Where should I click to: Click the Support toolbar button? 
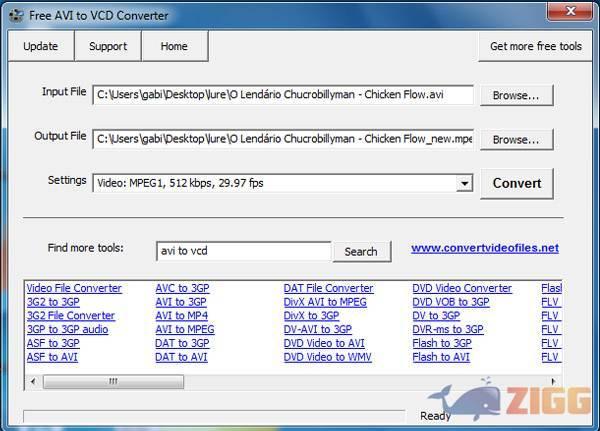tap(108, 46)
